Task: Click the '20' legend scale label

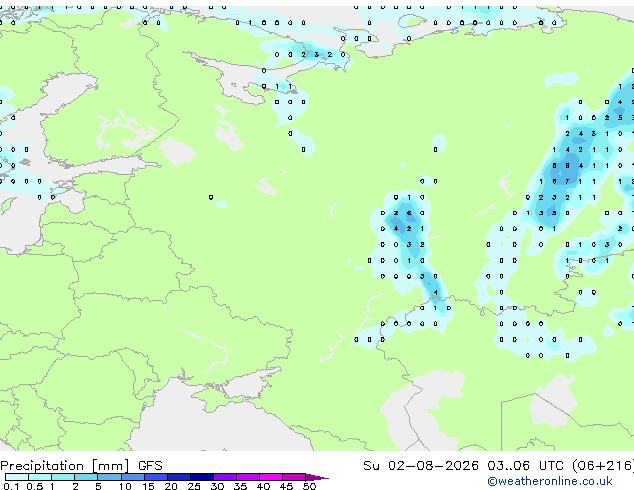Action: [x=171, y=486]
